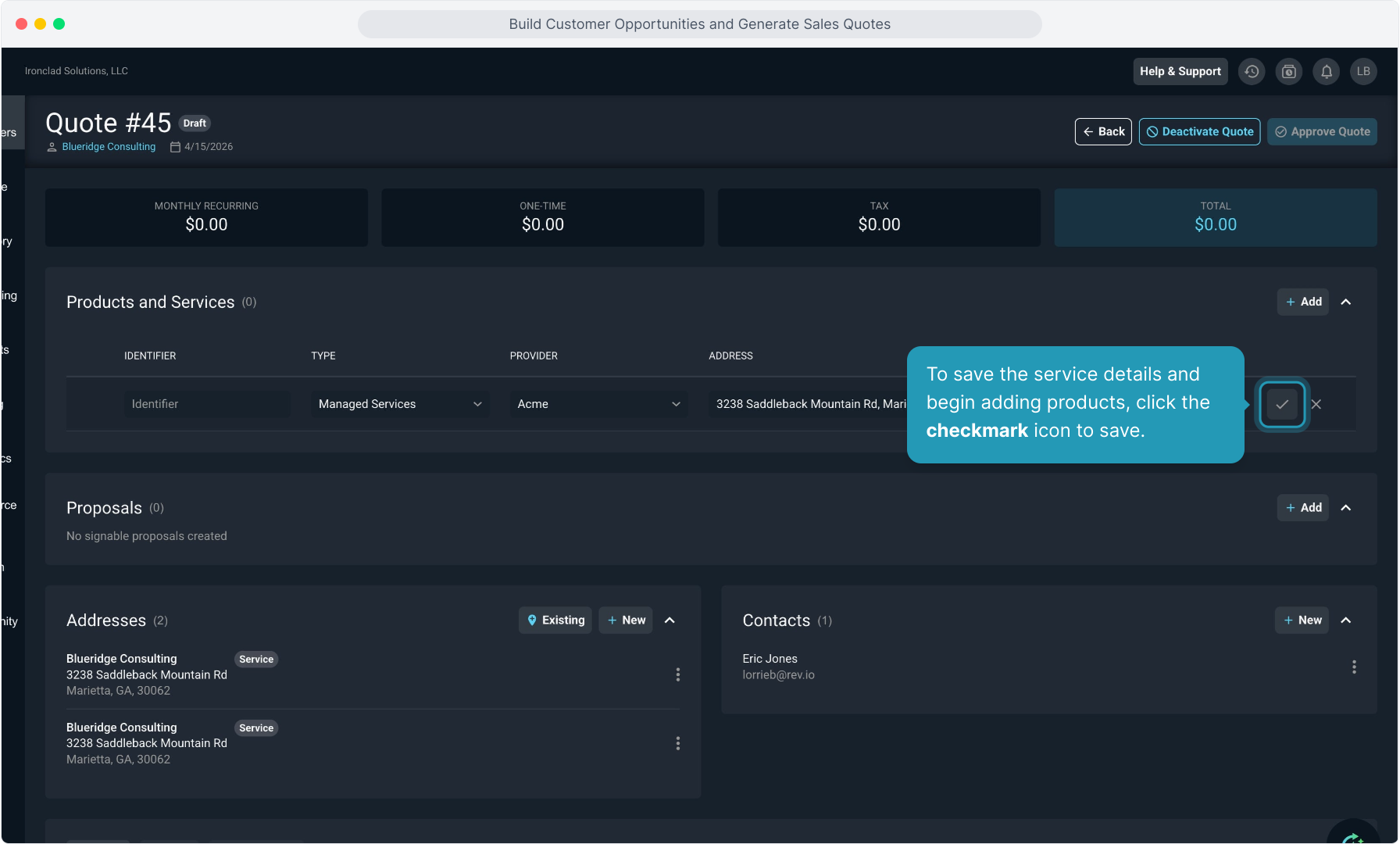1400x844 pixels.
Task: Cancel the service row with X icon
Action: 1316,404
